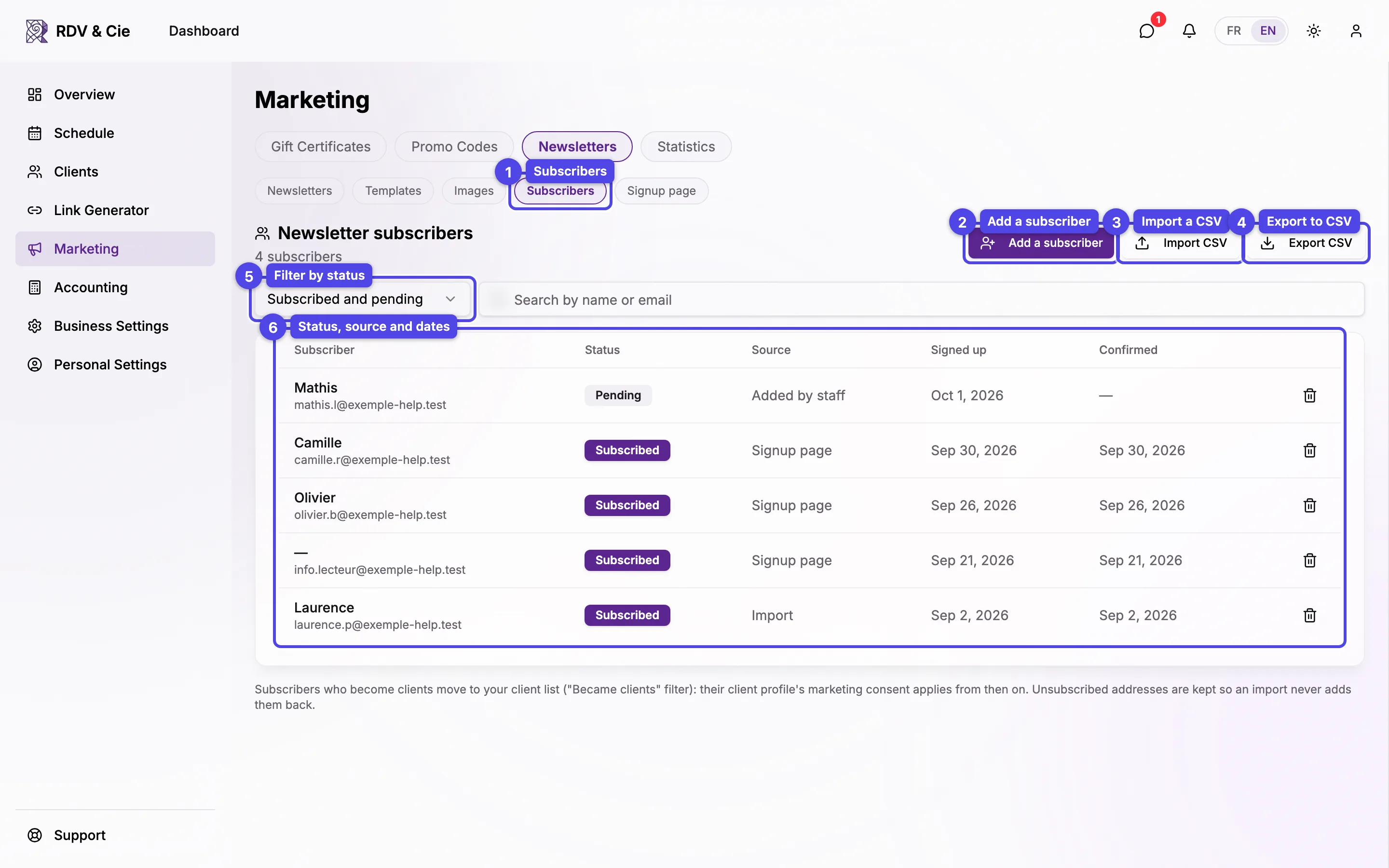The height and width of the screenshot is (868, 1389).
Task: Expand the Subscribed and pending status filter
Action: coord(362,299)
